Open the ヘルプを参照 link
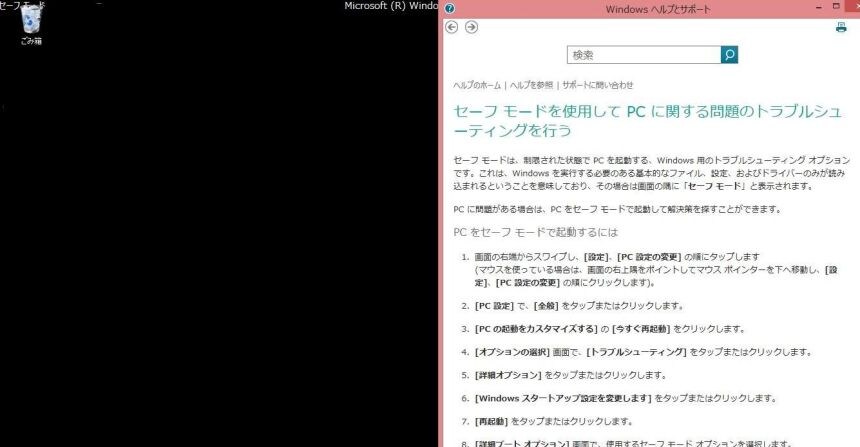 (531, 85)
